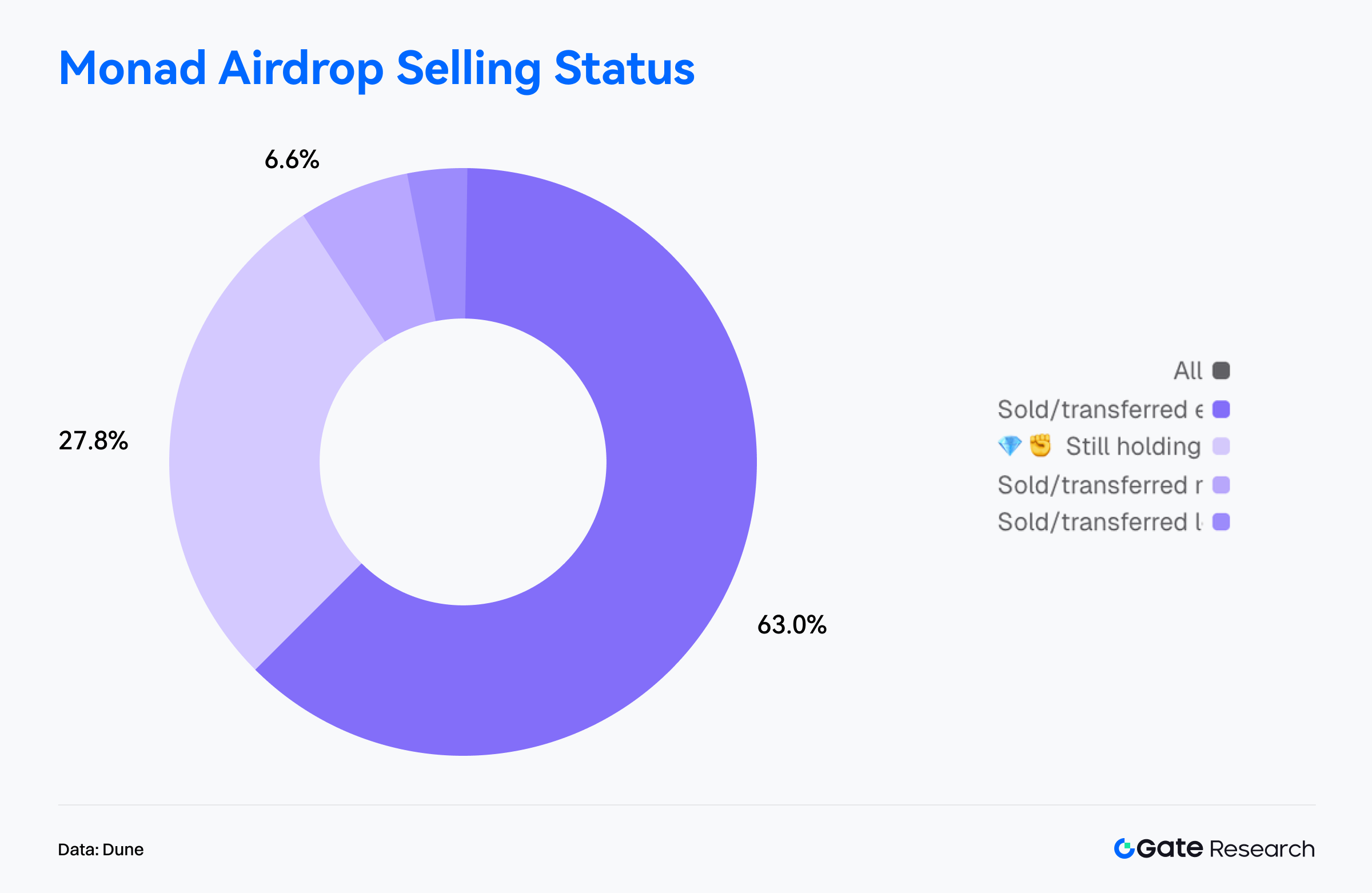Click the "Data: Dune" source text
This screenshot has height=893, width=1372.
[101, 849]
